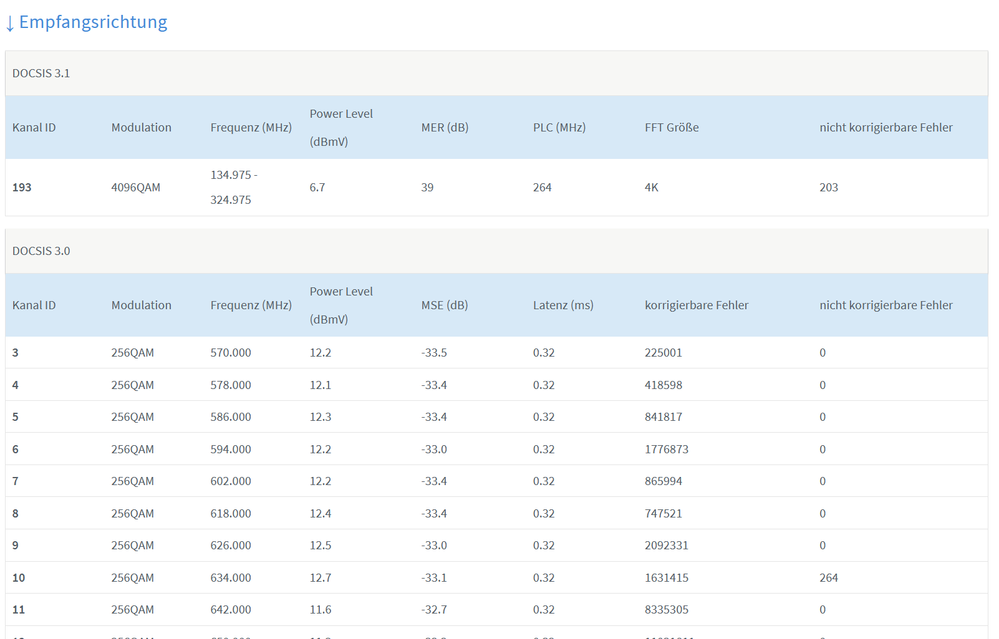
Task: Click the MSE value -32.7 for channel 11
Action: point(434,609)
